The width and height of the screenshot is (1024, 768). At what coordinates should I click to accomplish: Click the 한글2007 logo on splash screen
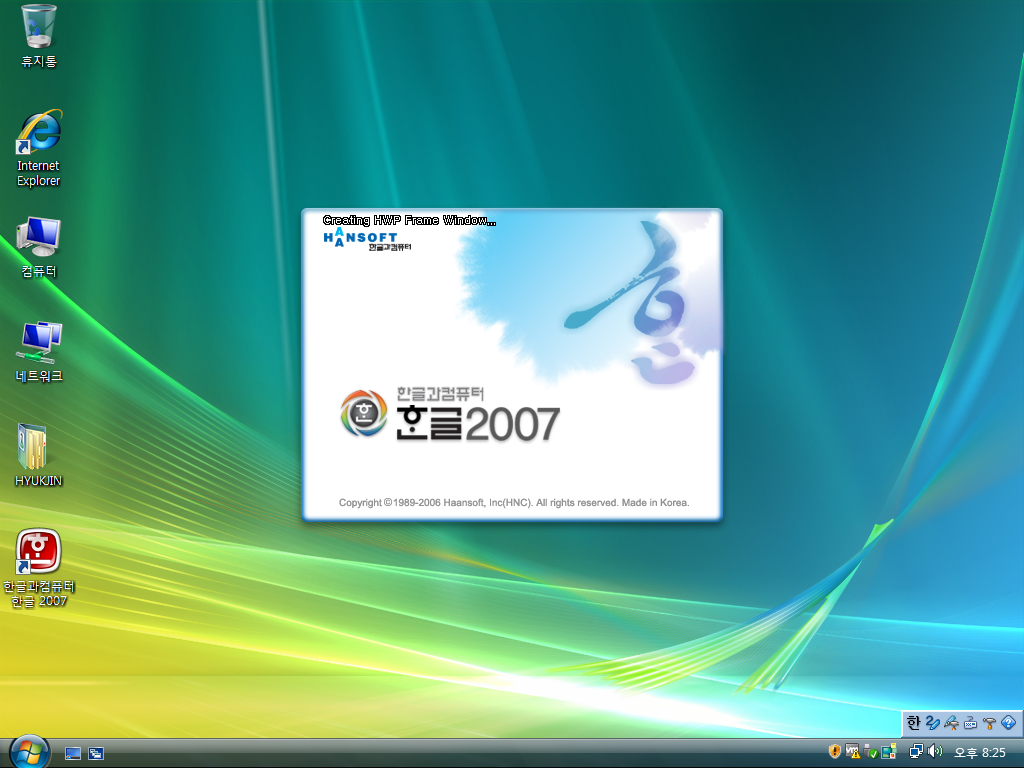coord(450,415)
